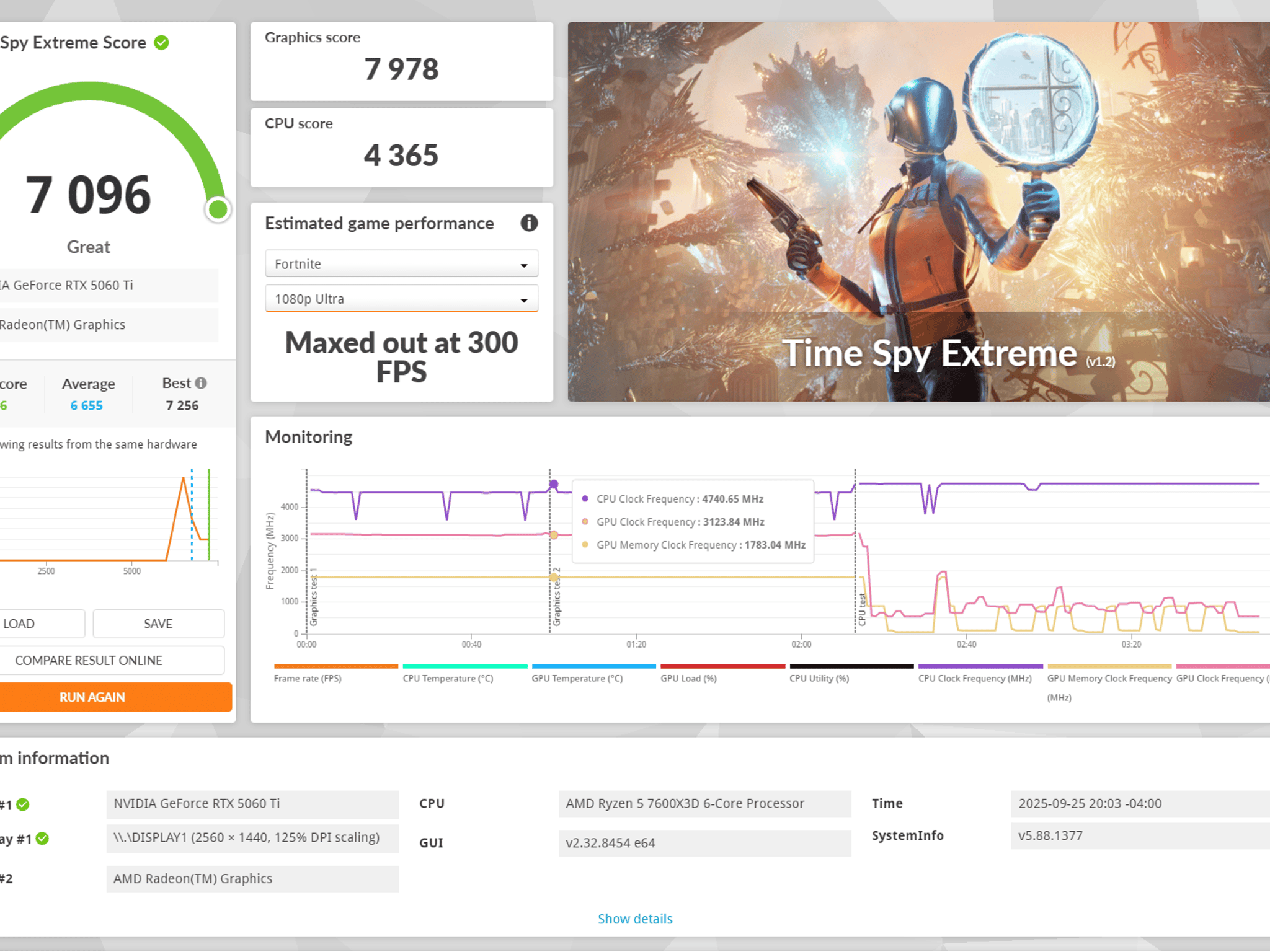Click the Time Spy Extreme benchmark image

click(x=918, y=212)
